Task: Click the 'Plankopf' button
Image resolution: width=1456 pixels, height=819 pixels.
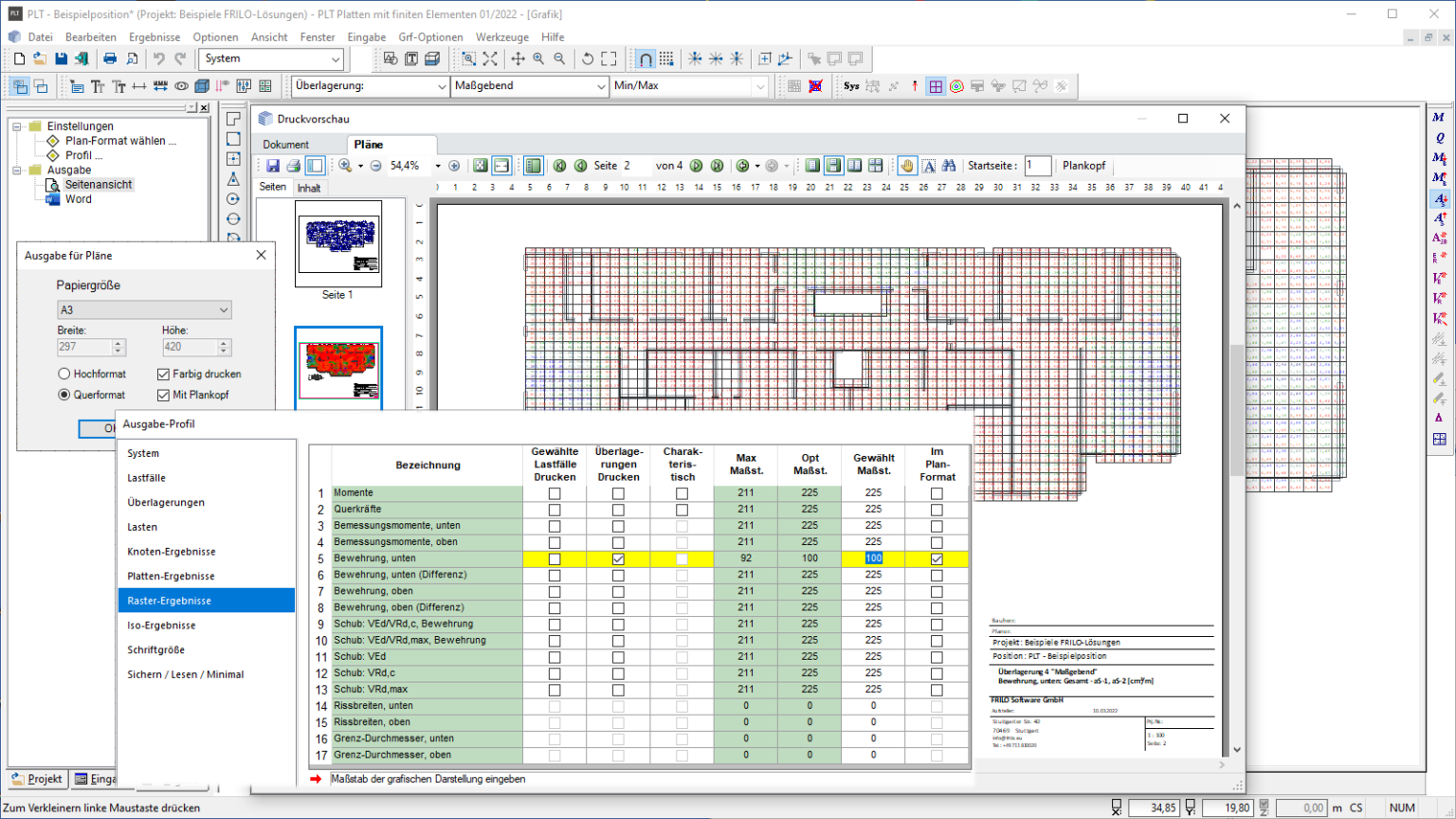Action: coord(1083,166)
